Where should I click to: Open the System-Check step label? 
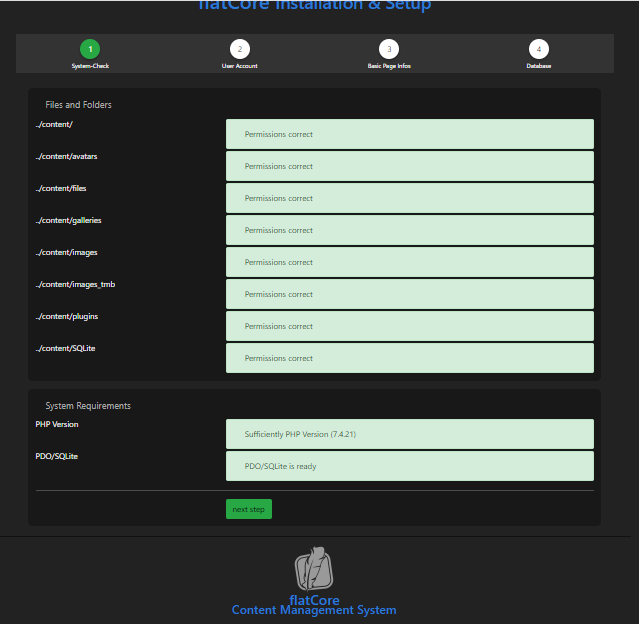(x=90, y=66)
